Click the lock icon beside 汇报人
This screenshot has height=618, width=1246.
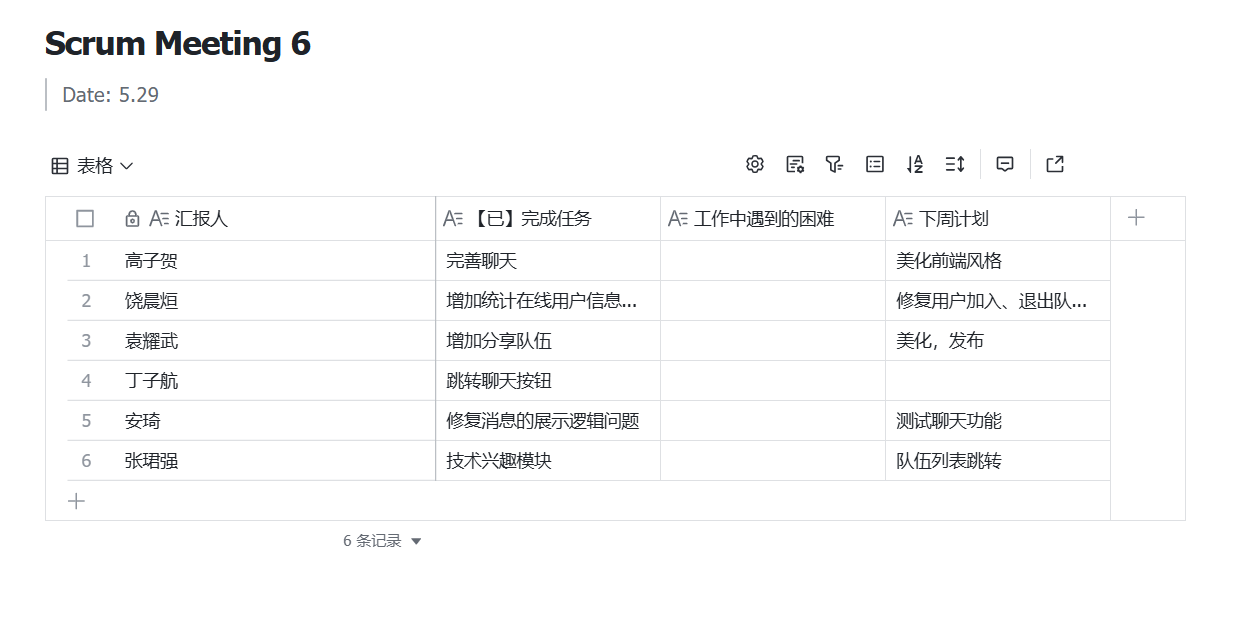[132, 218]
